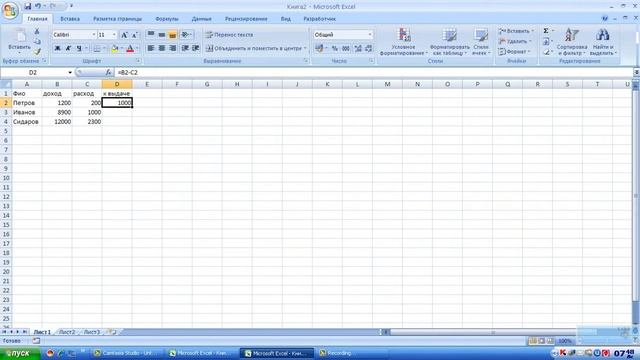Increase the font size with the larger A
This screenshot has height=360, width=640.
(x=124, y=35)
